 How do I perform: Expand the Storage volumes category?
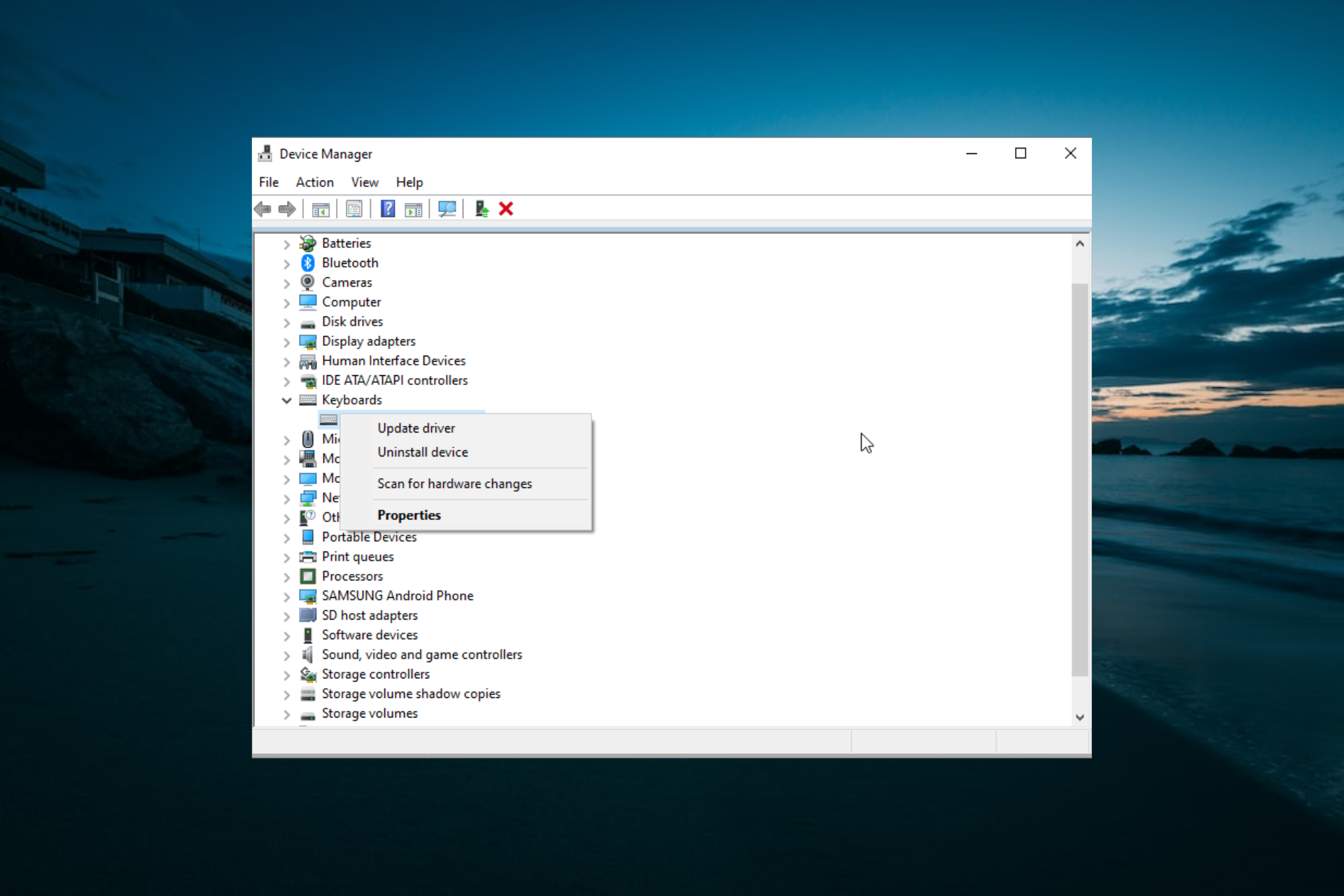tap(286, 715)
